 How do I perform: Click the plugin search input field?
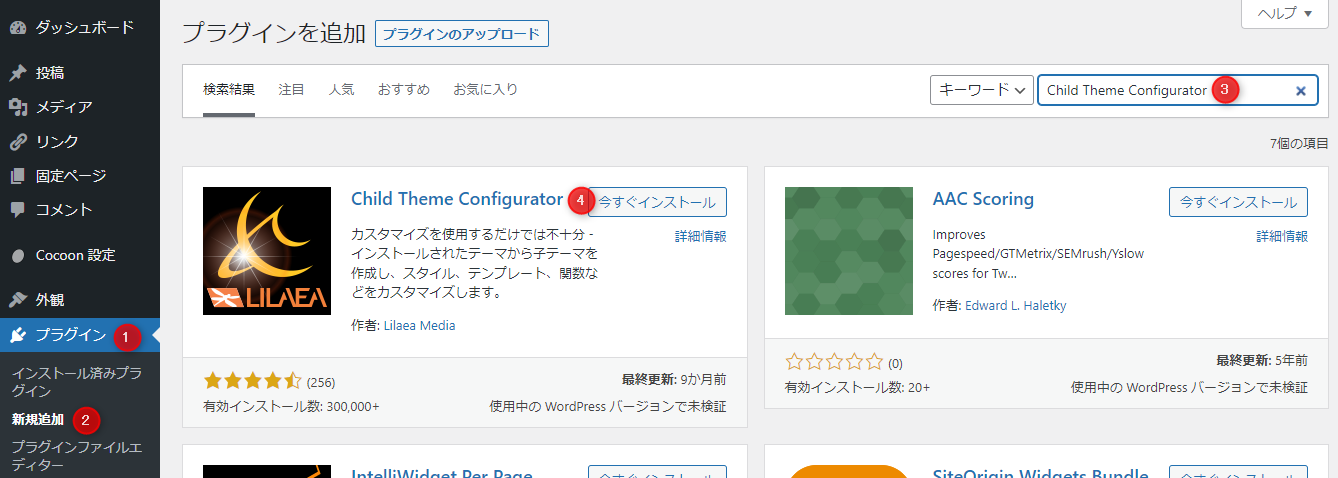1178,90
